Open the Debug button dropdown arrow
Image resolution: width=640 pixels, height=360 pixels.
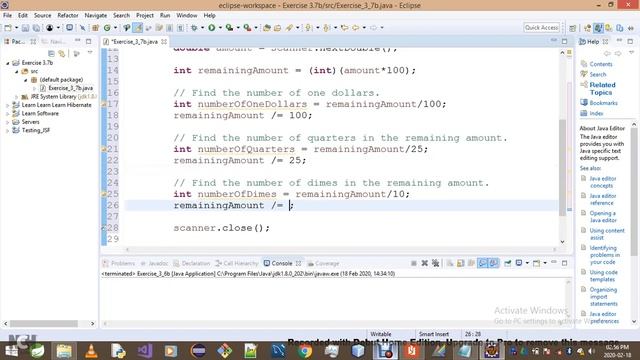tap(202, 28)
